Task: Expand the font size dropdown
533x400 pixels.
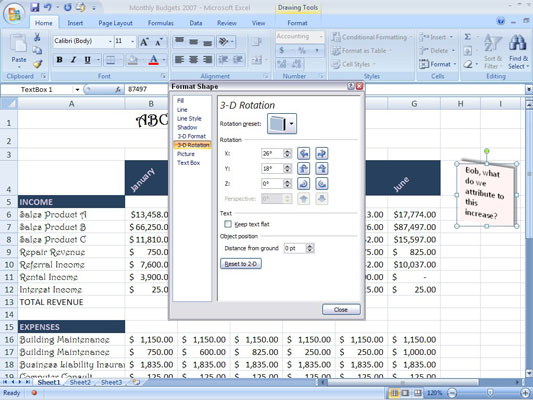Action: pyautogui.click(x=133, y=41)
